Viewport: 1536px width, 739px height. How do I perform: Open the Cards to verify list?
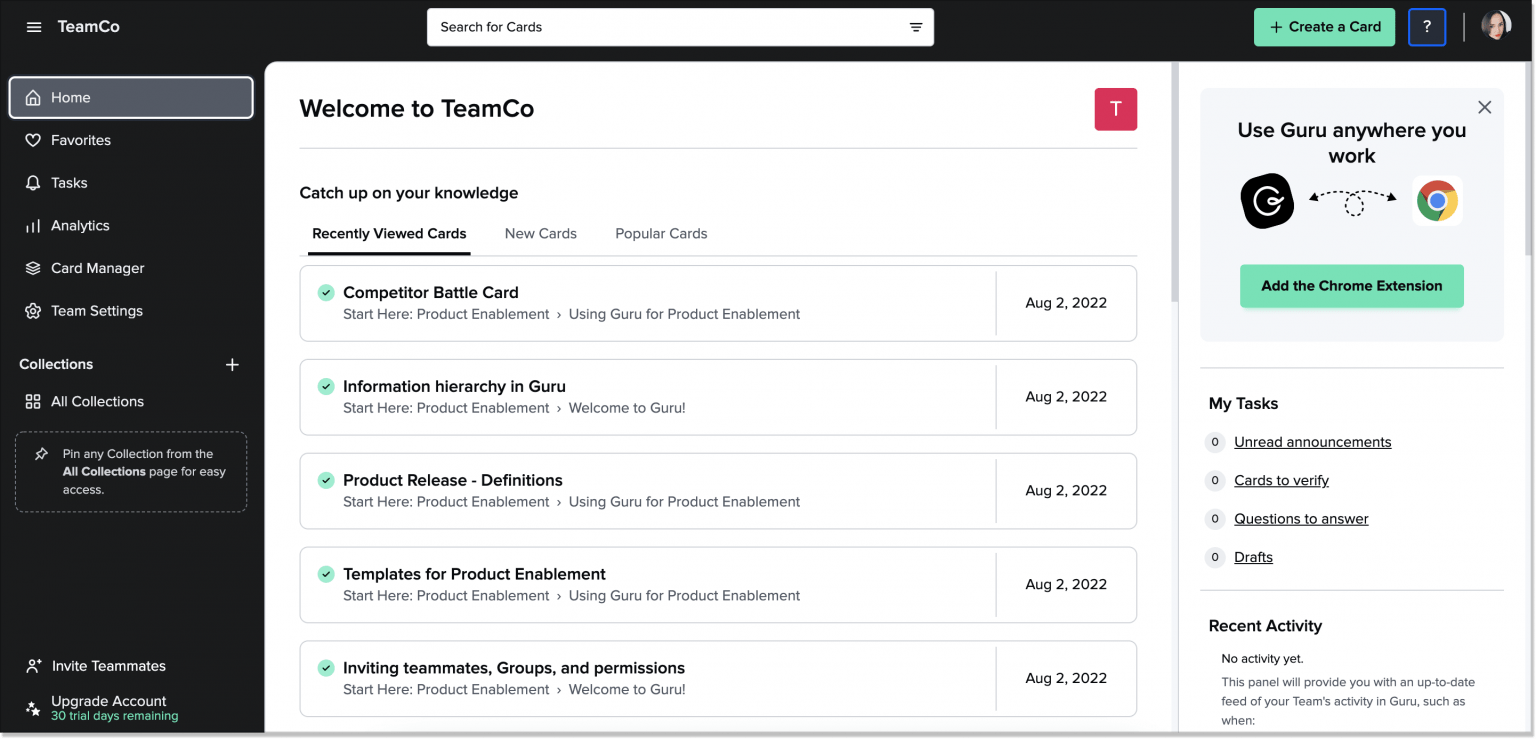(1281, 480)
